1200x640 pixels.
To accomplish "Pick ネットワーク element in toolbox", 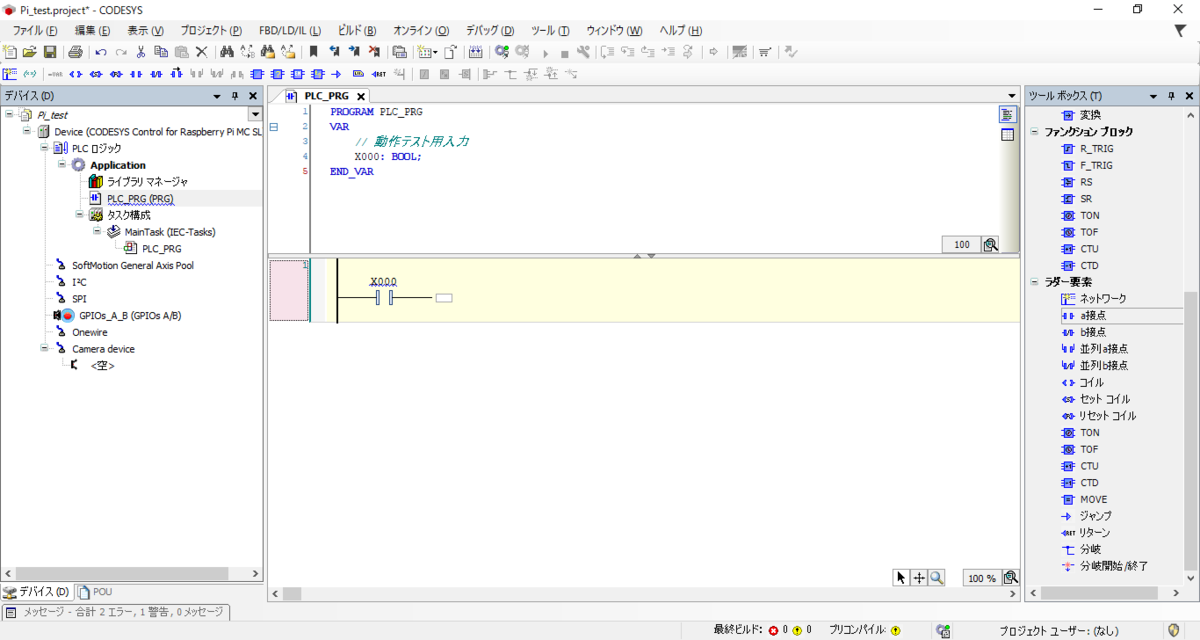I will point(1103,298).
